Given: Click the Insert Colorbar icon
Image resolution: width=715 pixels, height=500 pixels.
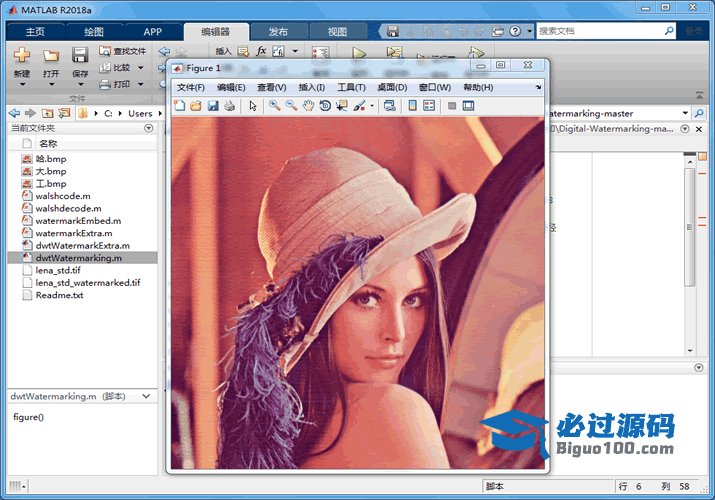Looking at the screenshot, I should coord(413,106).
